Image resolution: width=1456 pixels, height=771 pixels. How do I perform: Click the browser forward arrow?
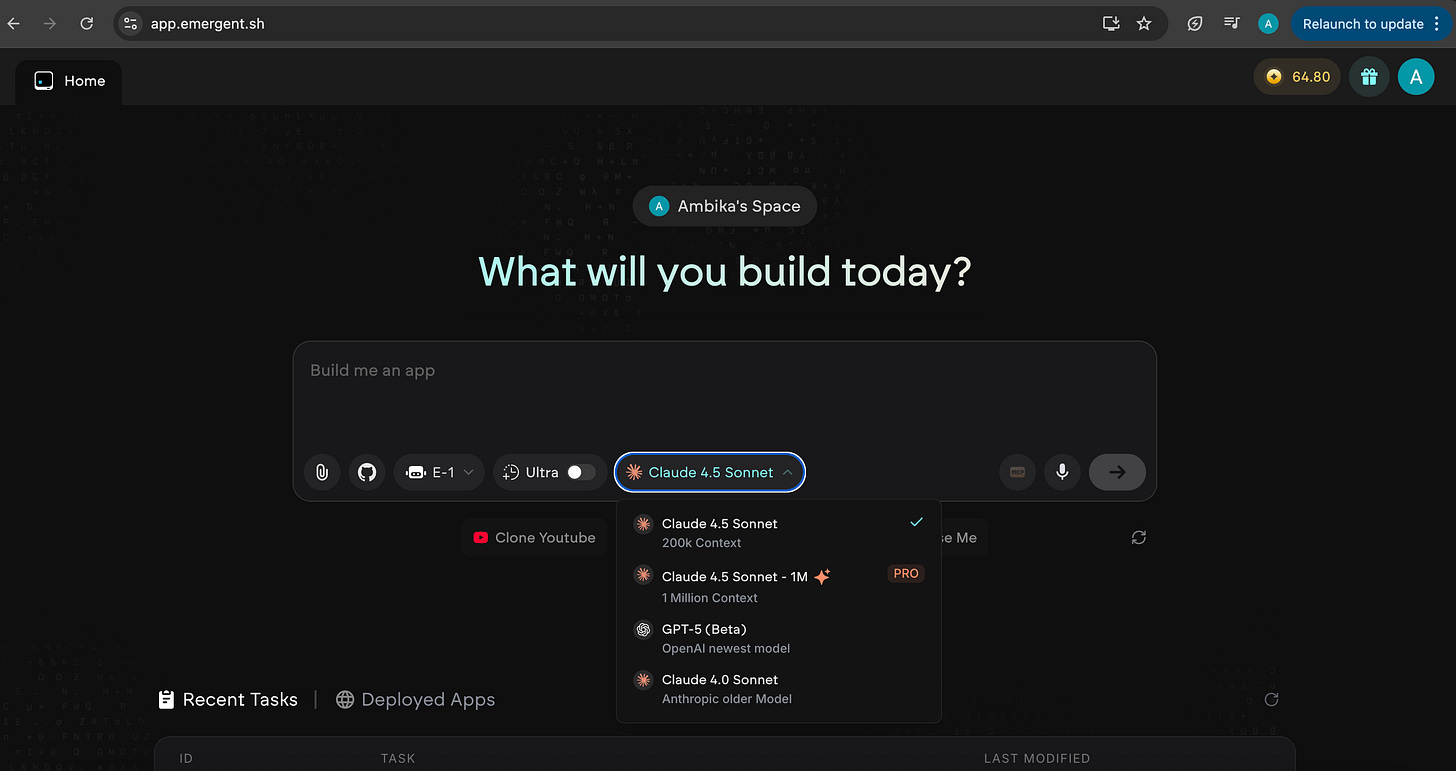(50, 23)
